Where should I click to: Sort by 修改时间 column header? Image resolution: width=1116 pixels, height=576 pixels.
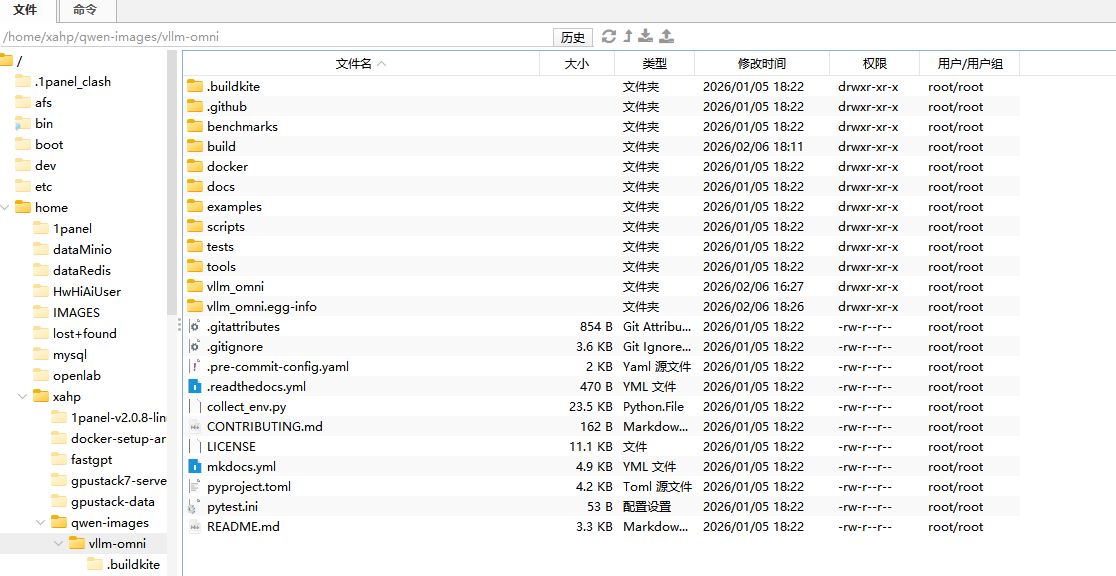coord(762,63)
